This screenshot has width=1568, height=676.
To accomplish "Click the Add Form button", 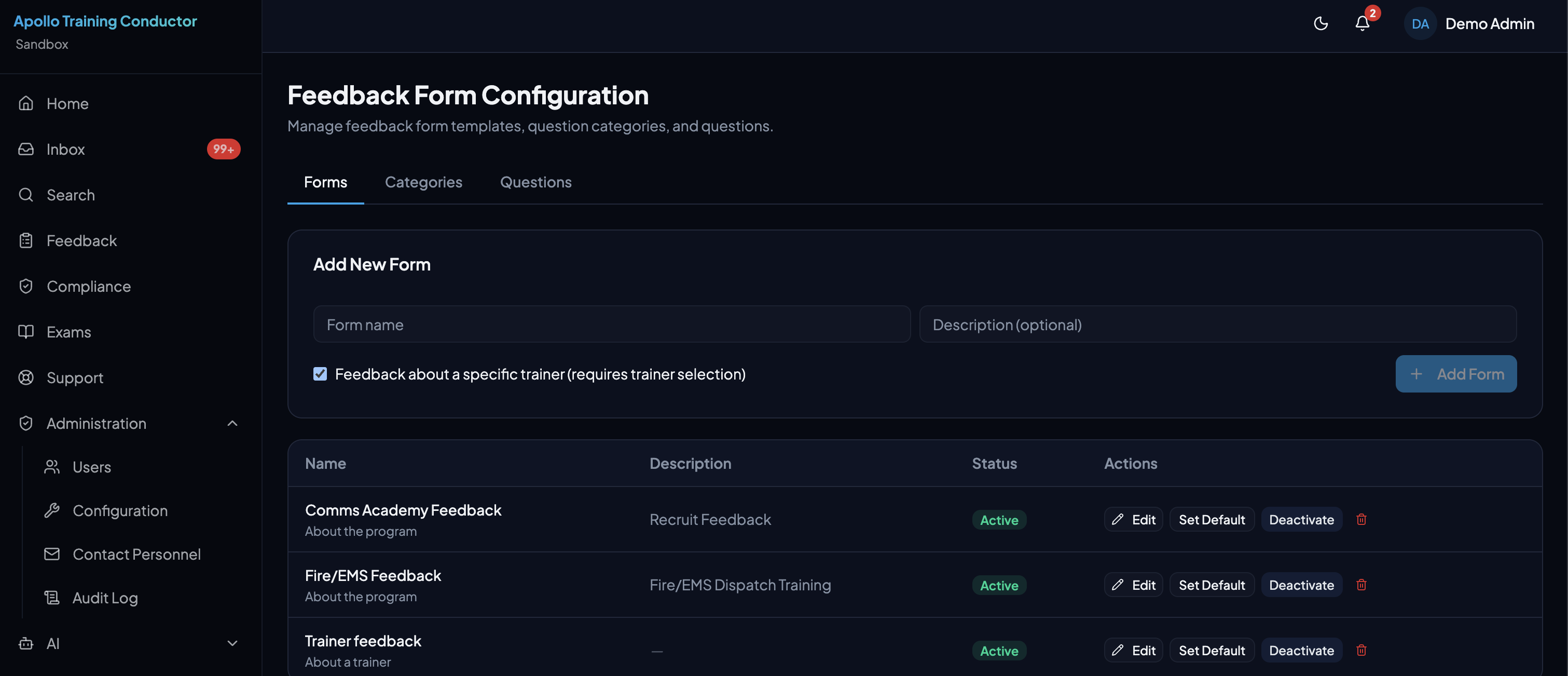I will tap(1456, 374).
